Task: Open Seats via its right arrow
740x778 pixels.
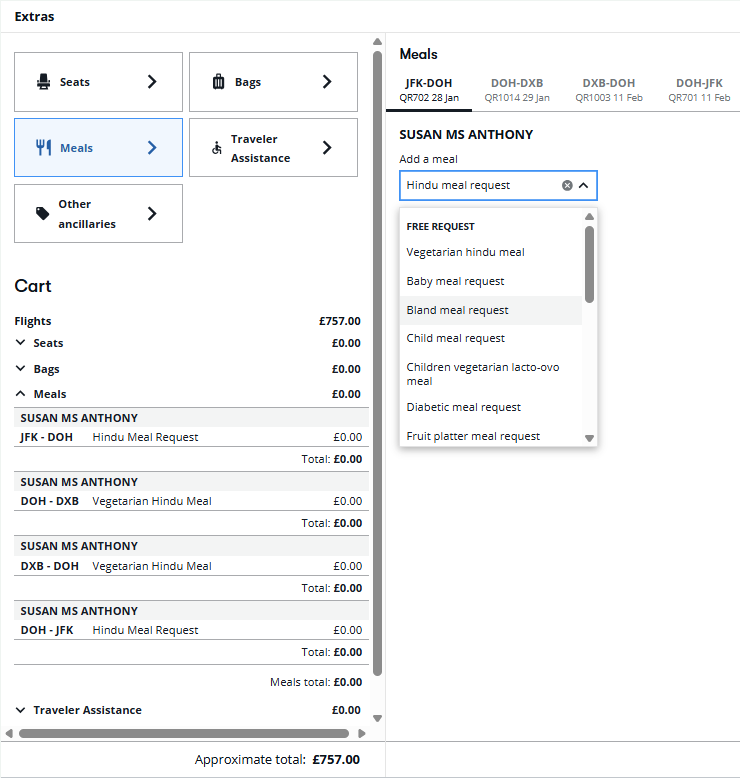Action: [152, 82]
